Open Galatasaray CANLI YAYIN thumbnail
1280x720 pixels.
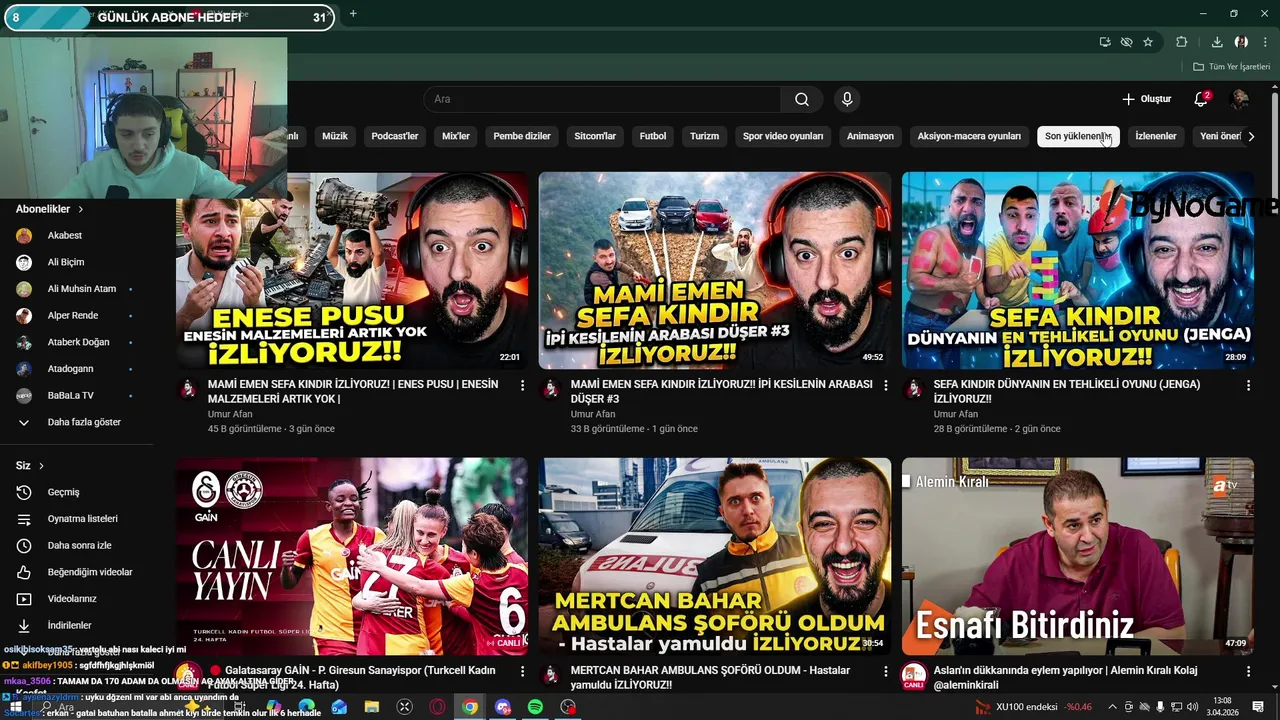pyautogui.click(x=352, y=556)
